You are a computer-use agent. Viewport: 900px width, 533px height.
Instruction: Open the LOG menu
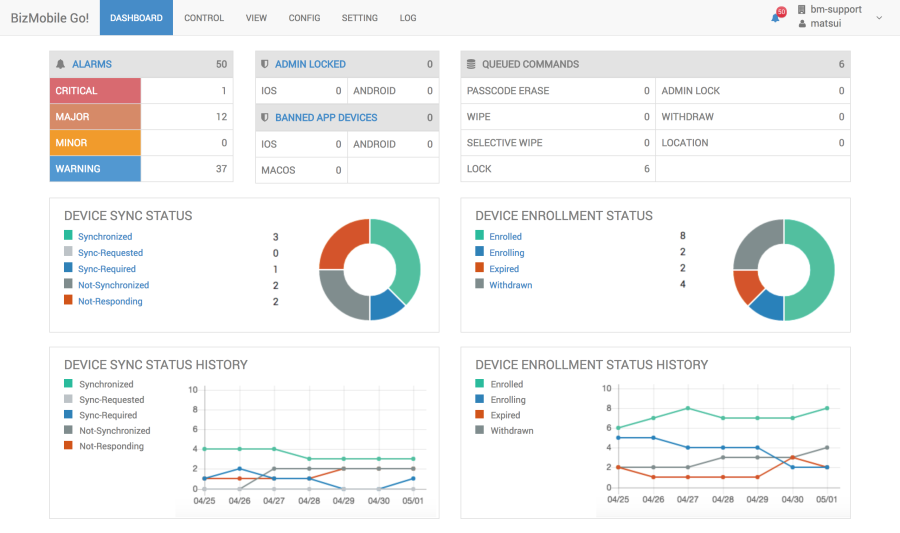(408, 18)
